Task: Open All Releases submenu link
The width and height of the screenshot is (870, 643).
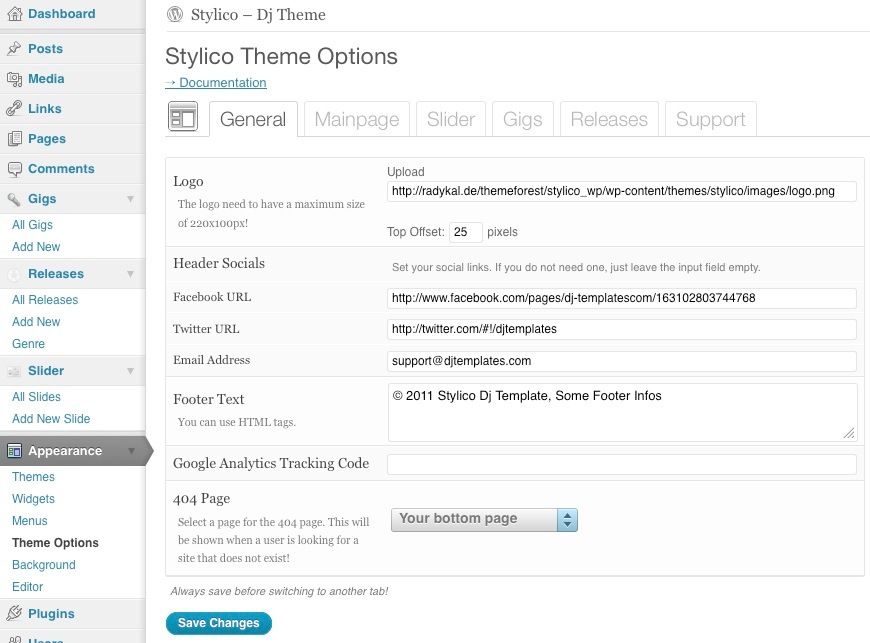Action: click(45, 300)
